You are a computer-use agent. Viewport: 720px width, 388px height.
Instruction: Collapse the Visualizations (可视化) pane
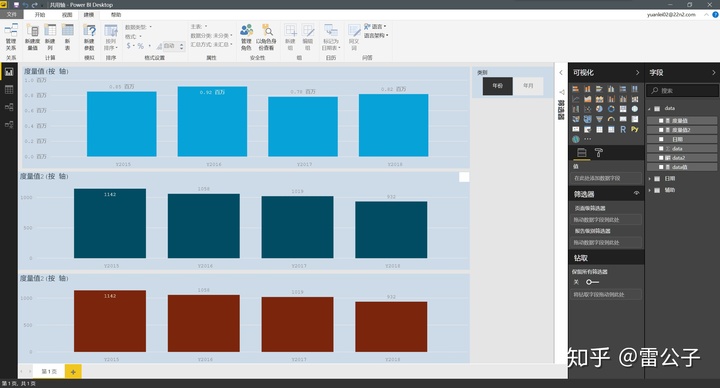tap(637, 73)
